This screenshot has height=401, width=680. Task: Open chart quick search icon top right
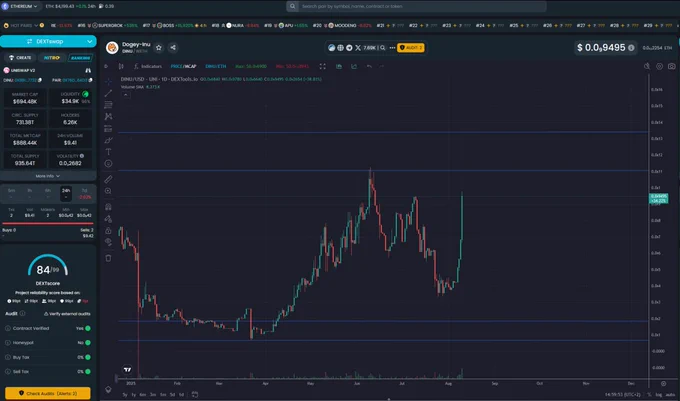(647, 66)
